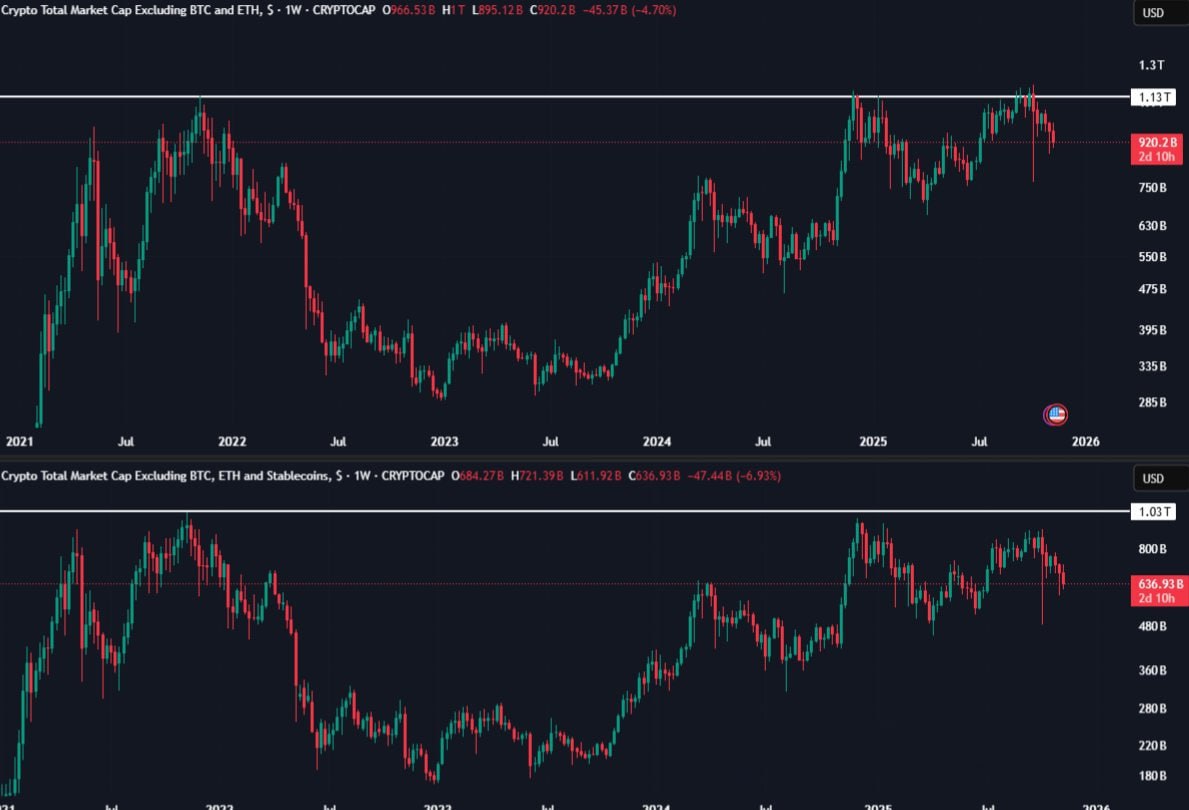Click the red 636.93B current price label
The width and height of the screenshot is (1189, 810).
[1155, 583]
